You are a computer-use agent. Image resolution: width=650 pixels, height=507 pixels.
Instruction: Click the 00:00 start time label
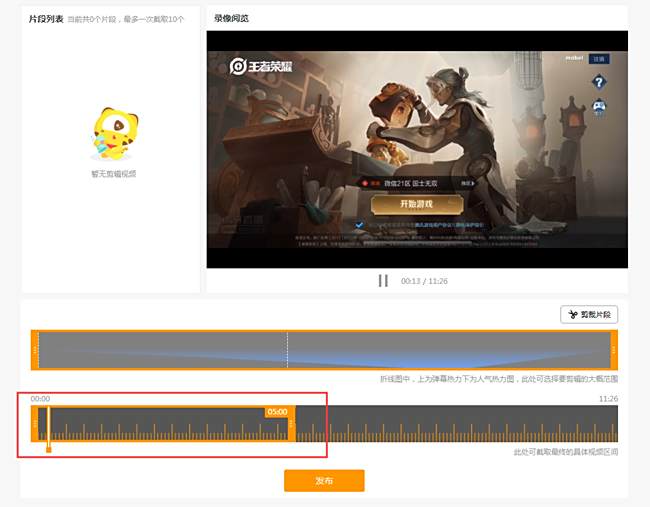[x=40, y=399]
